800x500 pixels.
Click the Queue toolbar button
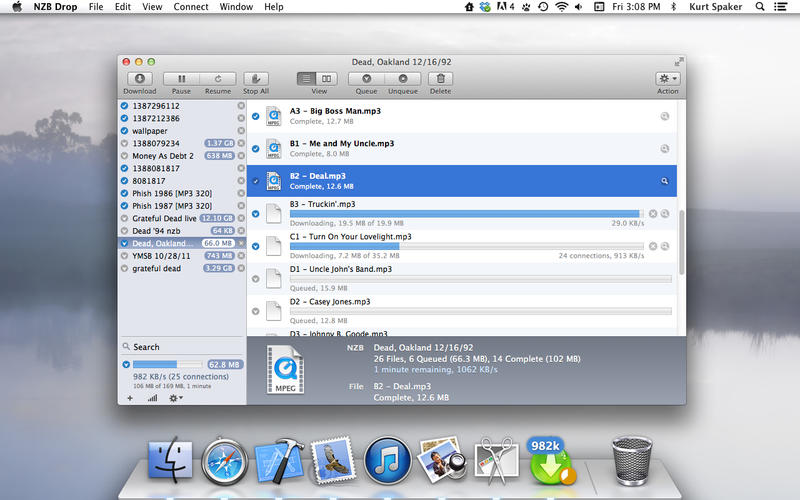point(366,79)
